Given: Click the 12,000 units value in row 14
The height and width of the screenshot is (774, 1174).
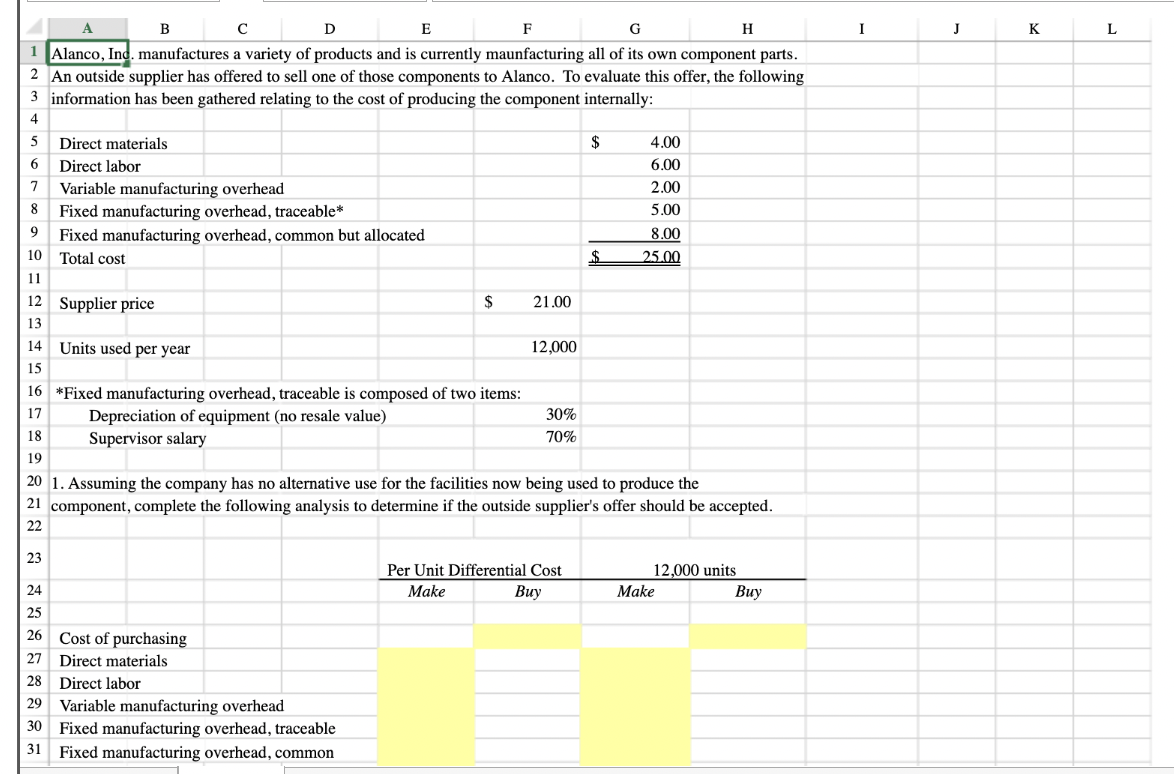Looking at the screenshot, I should [x=554, y=347].
